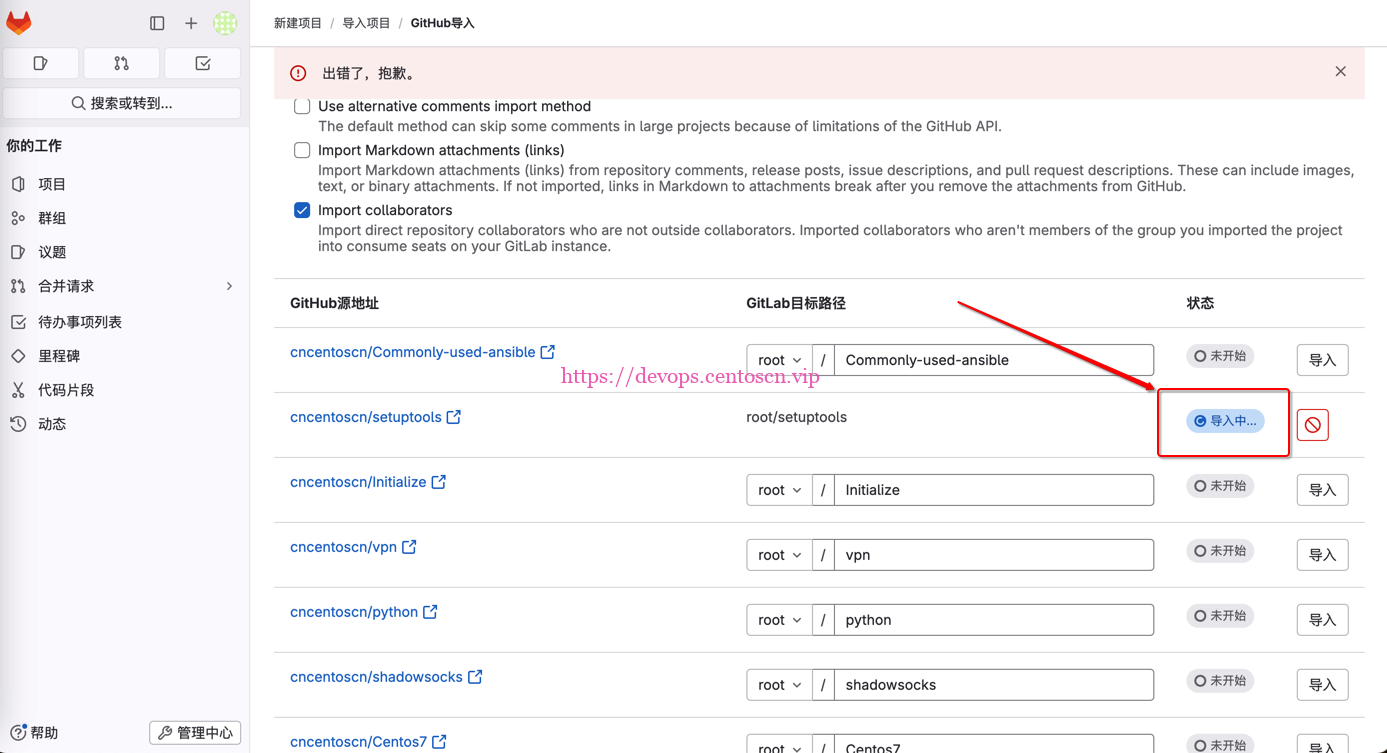This screenshot has width=1387, height=753.
Task: Open external link icon beside cncentoscn/vpn
Action: [409, 547]
